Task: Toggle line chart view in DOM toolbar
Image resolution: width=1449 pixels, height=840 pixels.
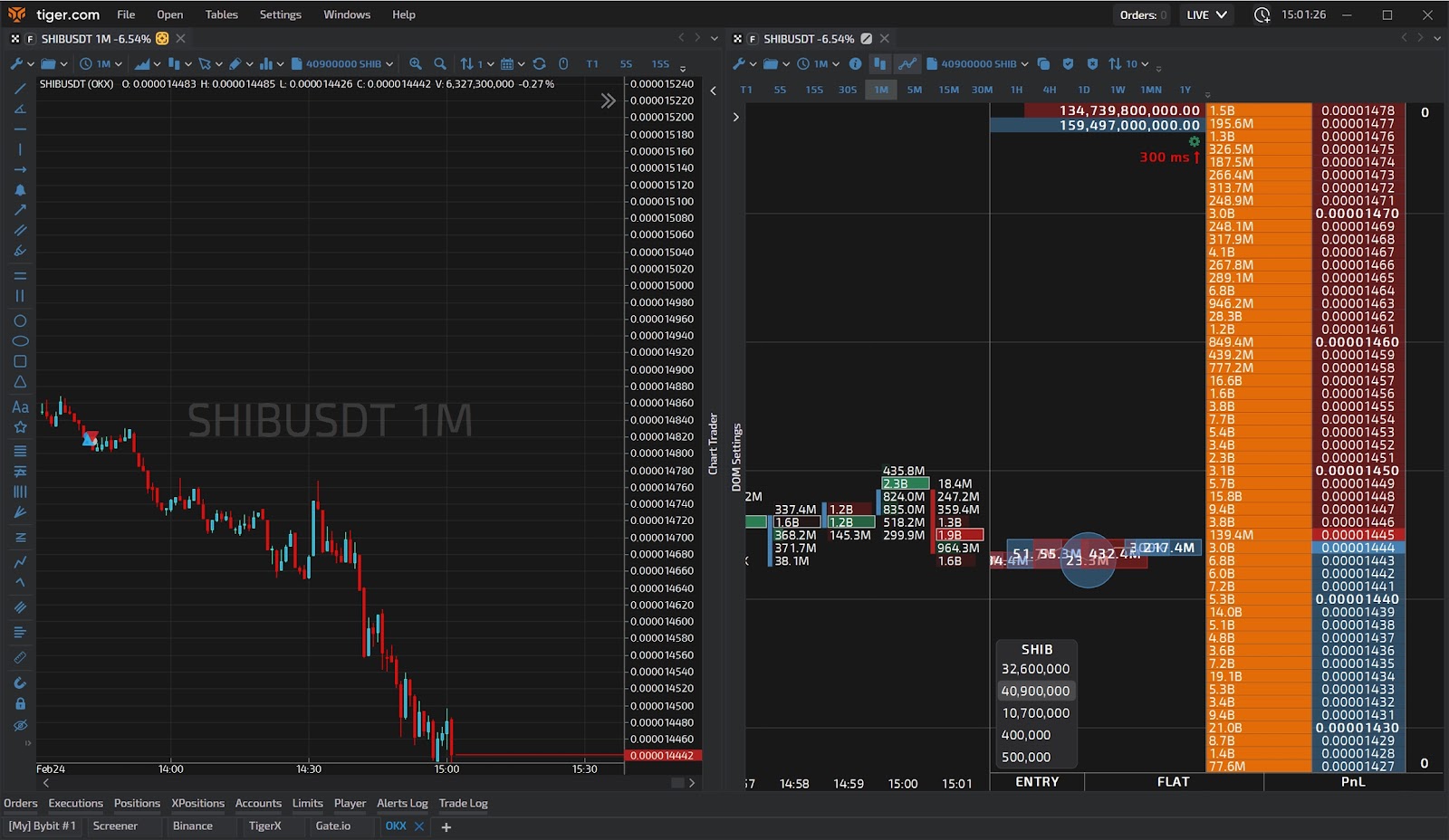Action: tap(907, 63)
